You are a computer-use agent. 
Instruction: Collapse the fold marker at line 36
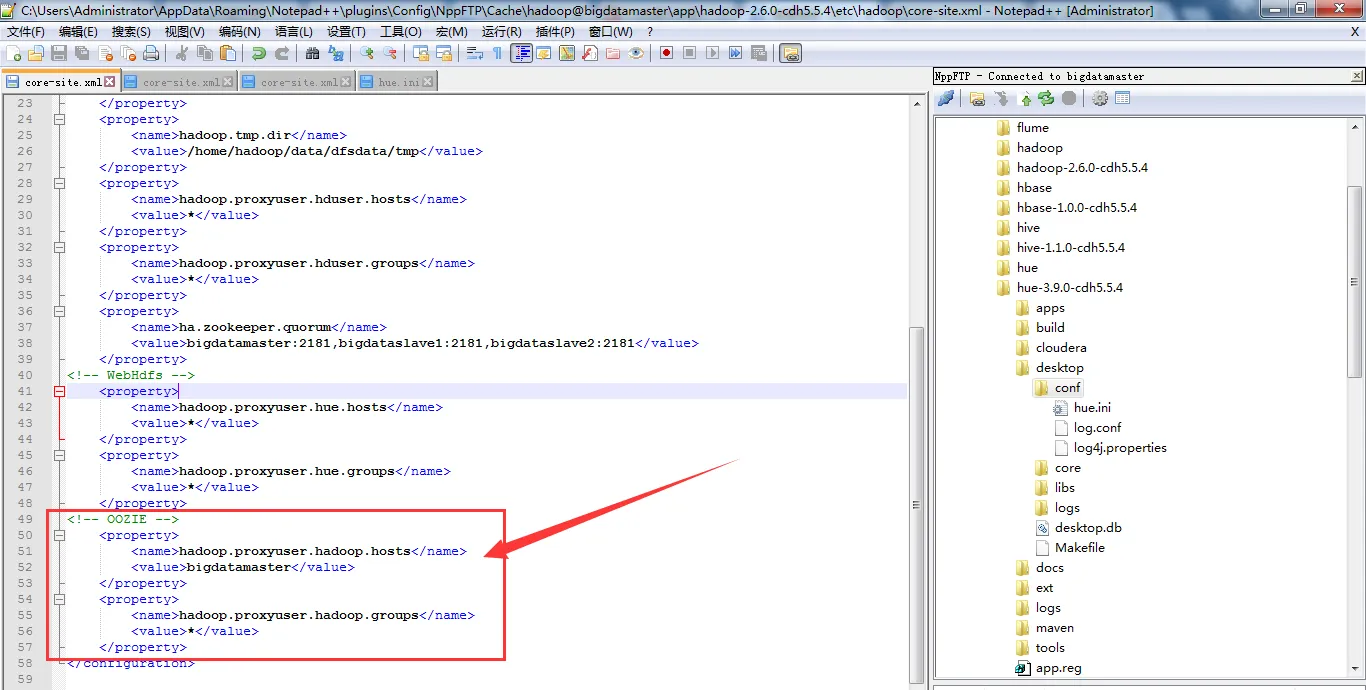(x=59, y=311)
